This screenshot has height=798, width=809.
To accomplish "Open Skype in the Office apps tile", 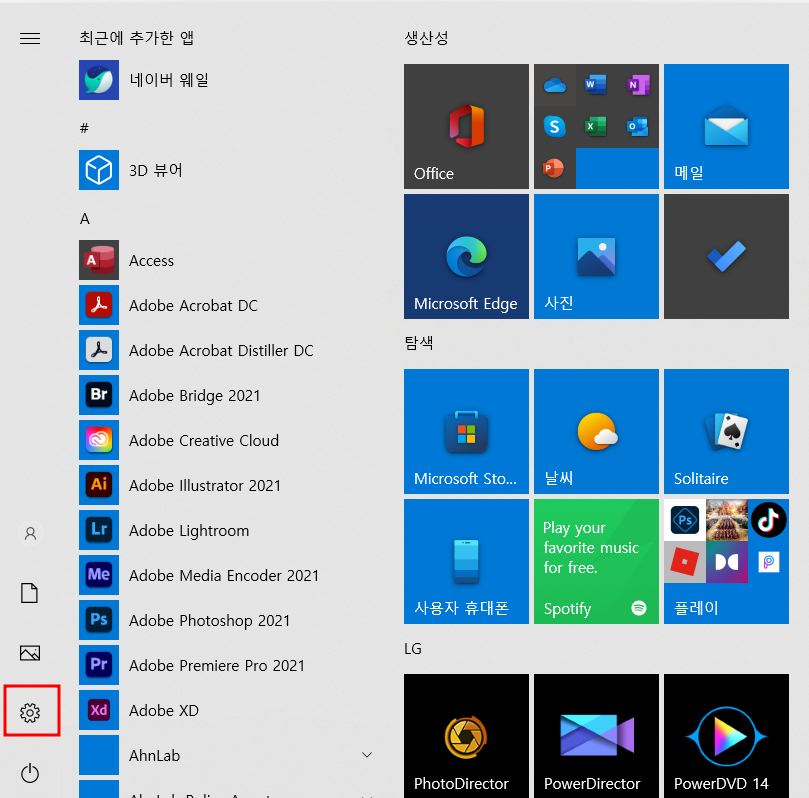I will (555, 126).
